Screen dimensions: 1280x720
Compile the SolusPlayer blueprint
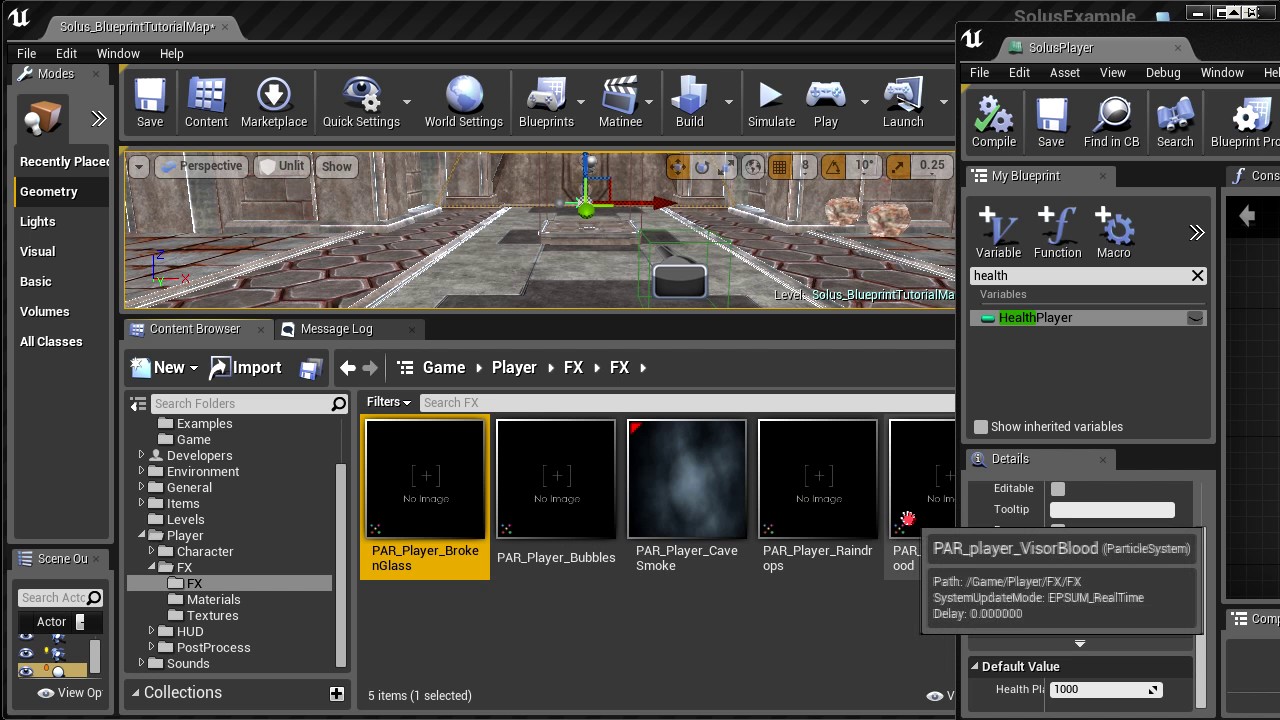pyautogui.click(x=994, y=122)
